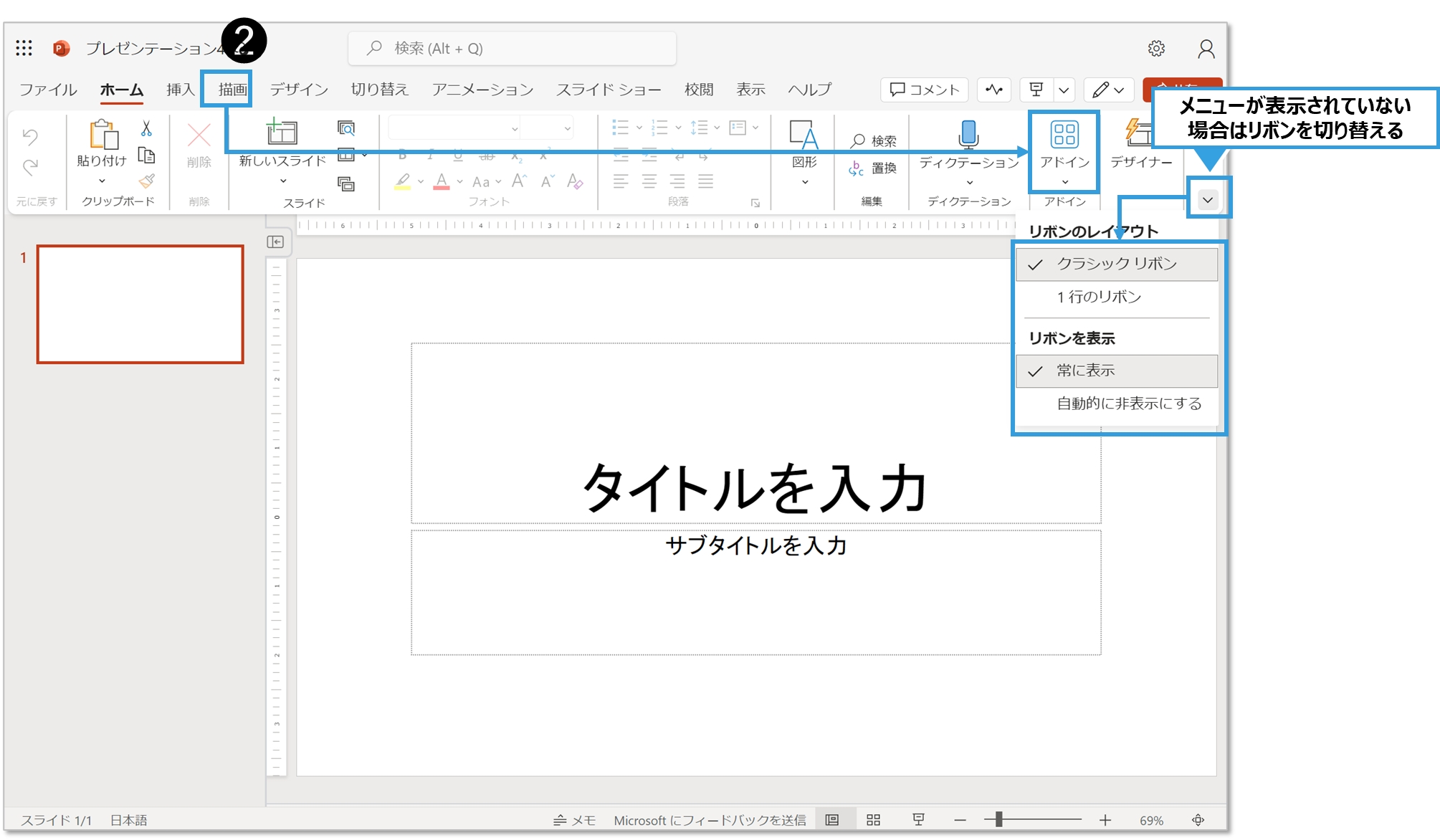Viewport: 1440px width, 840px height.
Task: Click the Shapes (図形) icon
Action: pyautogui.click(x=804, y=135)
